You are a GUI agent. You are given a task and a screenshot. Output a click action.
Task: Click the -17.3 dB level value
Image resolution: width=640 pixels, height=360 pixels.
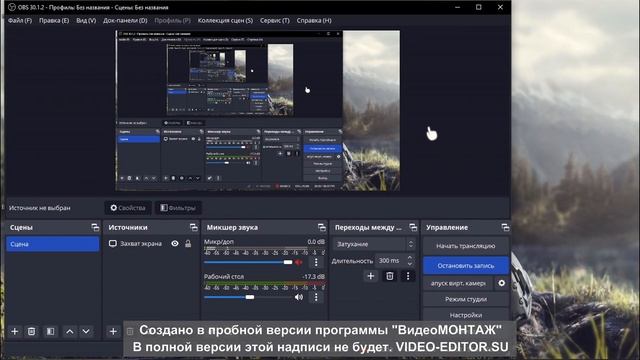pos(314,276)
